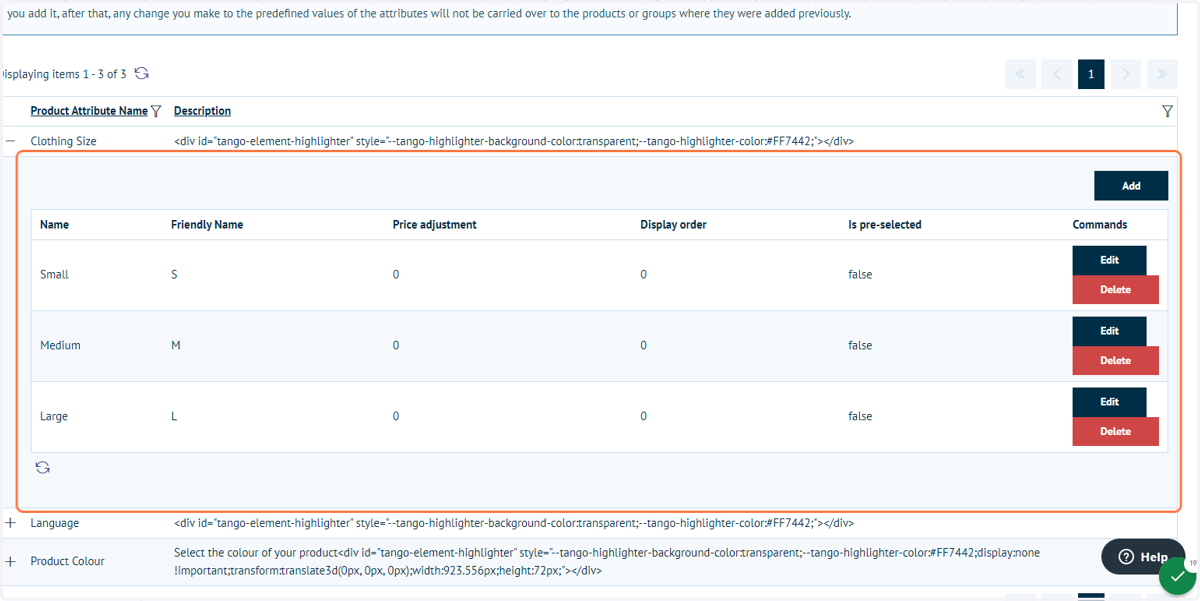
Task: Edit the Medium value
Action: click(x=1109, y=331)
